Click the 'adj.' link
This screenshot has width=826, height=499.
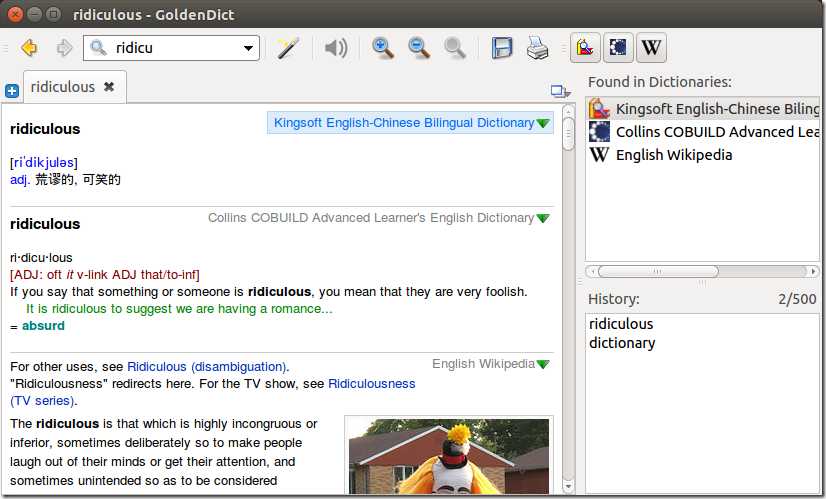click(20, 180)
